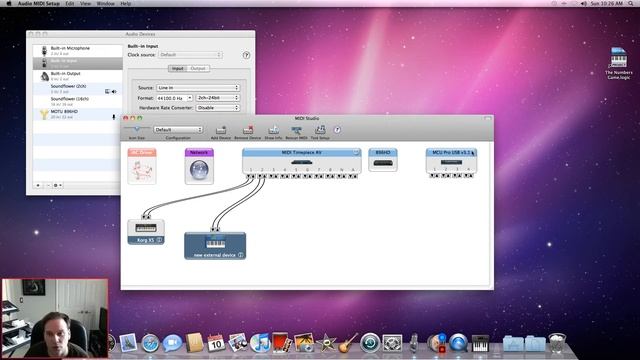Open Time Machine from the Dock
This screenshot has height=360, width=640.
370,343
